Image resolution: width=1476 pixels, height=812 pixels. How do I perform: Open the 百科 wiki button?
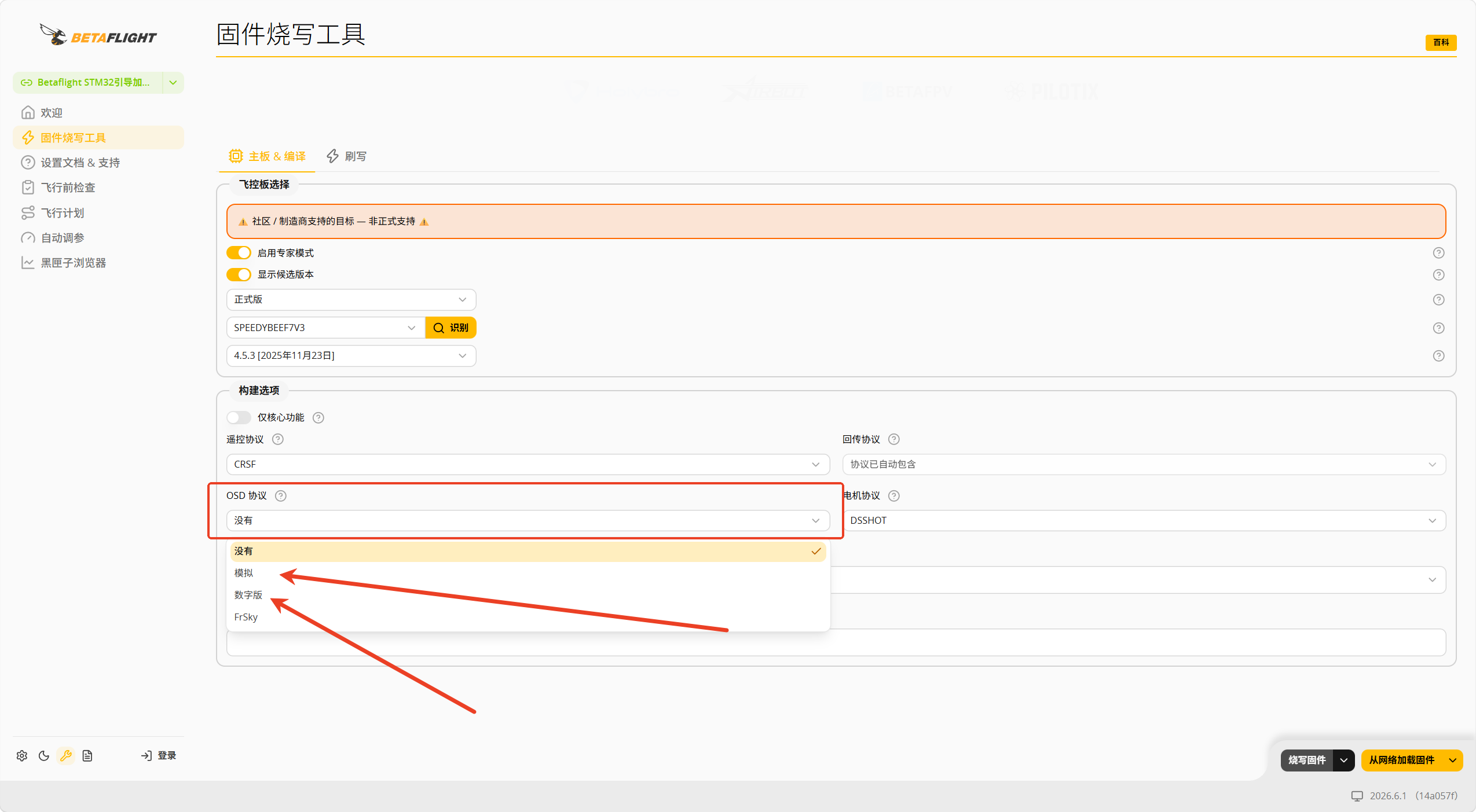click(x=1441, y=43)
